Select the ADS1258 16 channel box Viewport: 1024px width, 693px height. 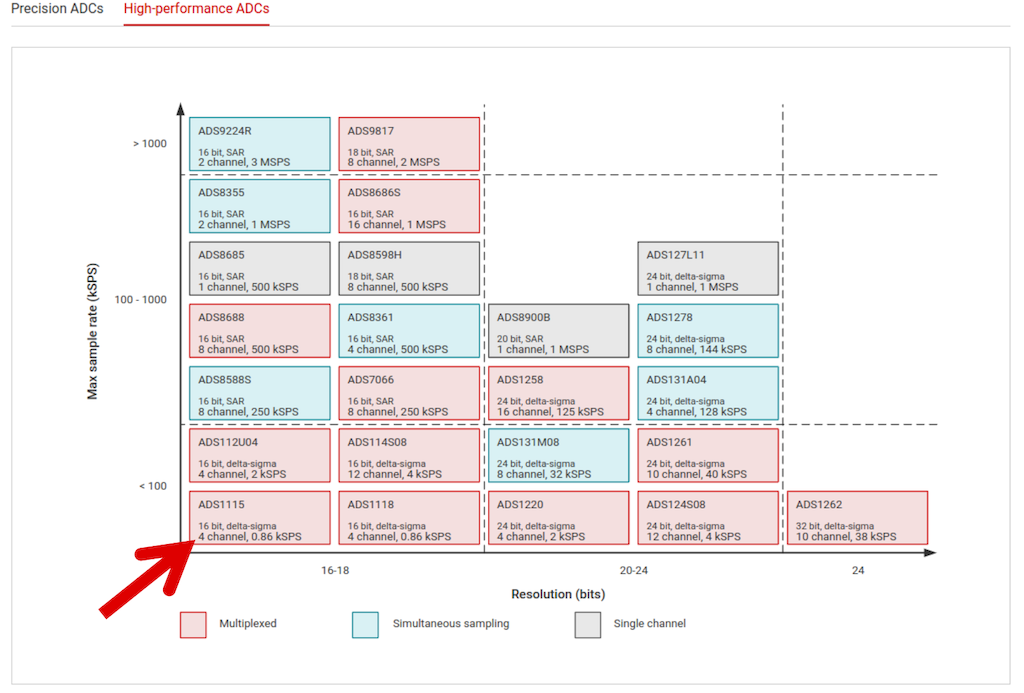point(558,393)
